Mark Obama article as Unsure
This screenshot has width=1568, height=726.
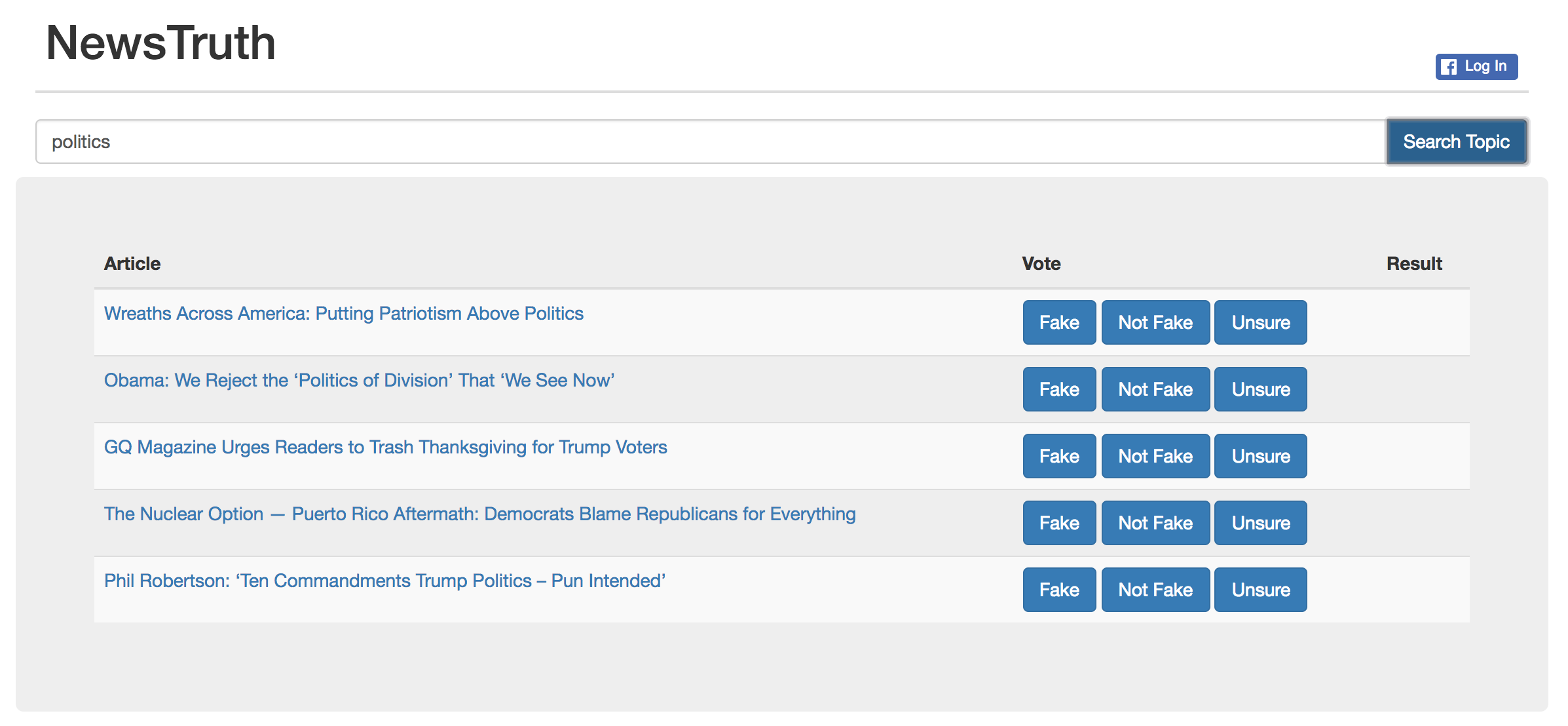click(x=1260, y=389)
